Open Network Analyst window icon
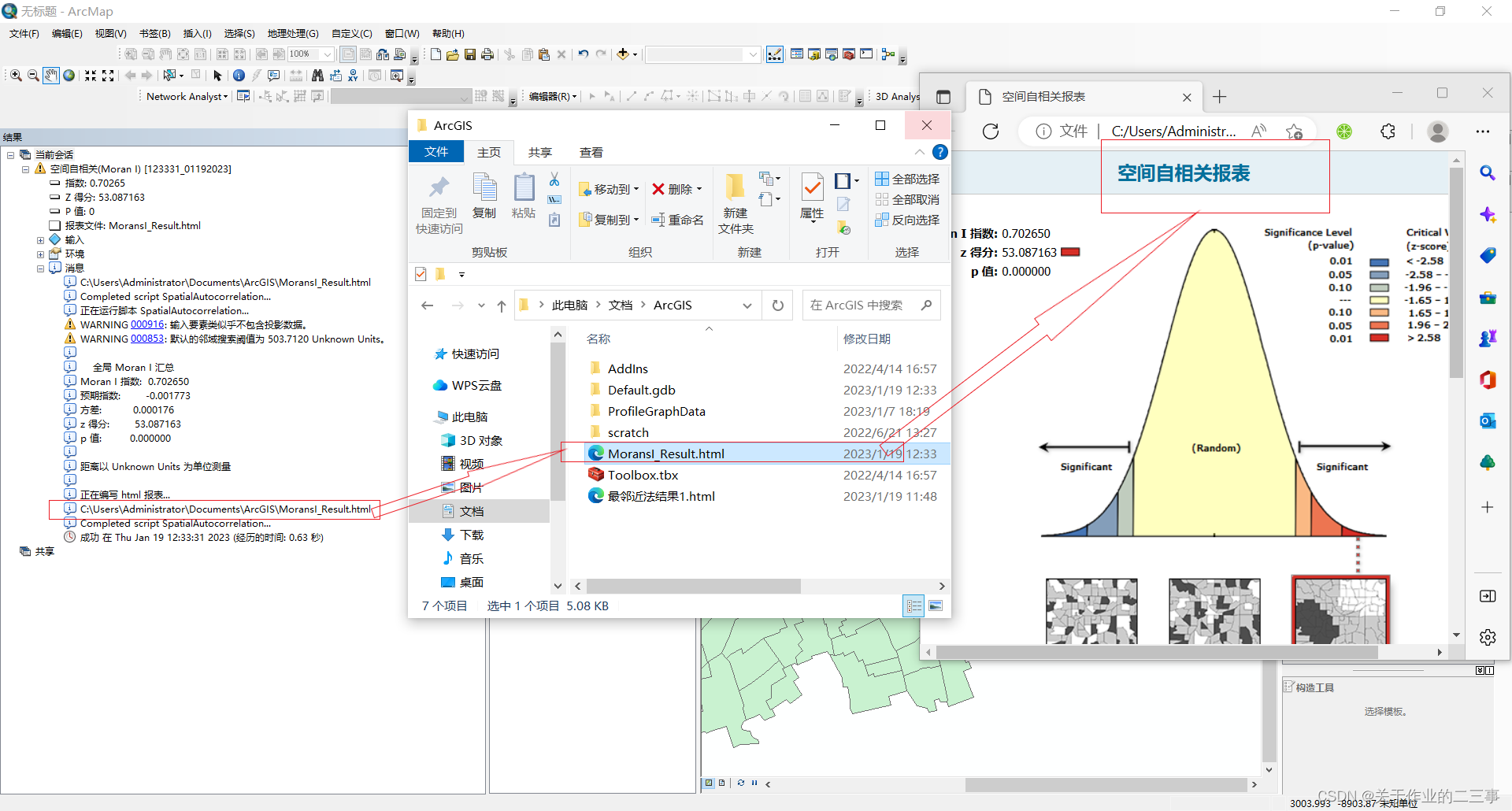The height and width of the screenshot is (811, 1512). tap(243, 96)
